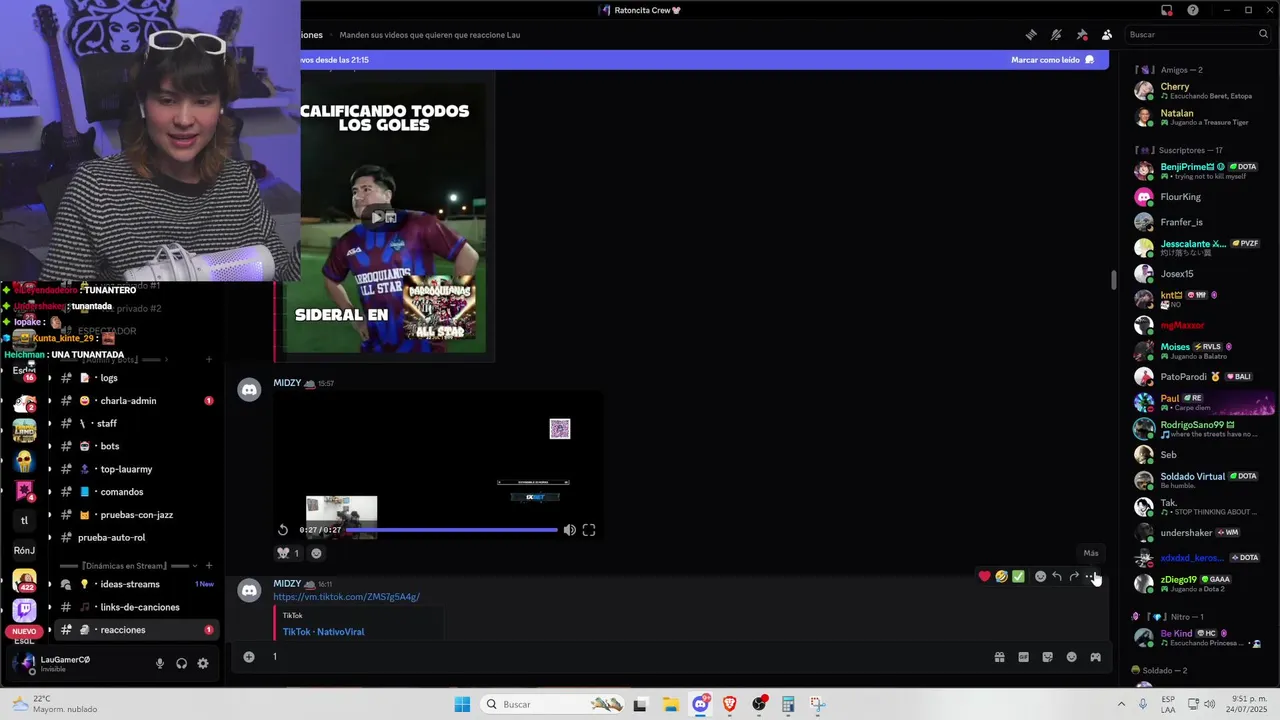Open the activities game controller icon
1280x720 pixels.
(1095, 657)
